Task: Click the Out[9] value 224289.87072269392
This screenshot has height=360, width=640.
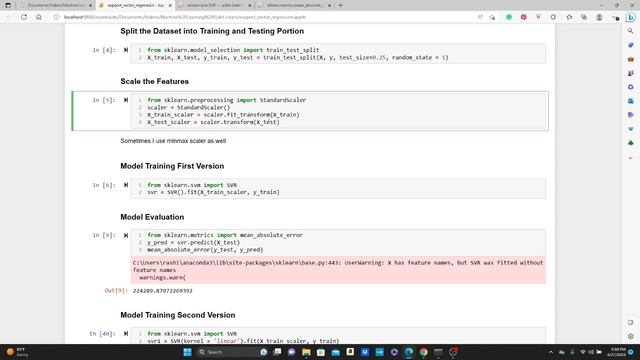Action: click(162, 291)
